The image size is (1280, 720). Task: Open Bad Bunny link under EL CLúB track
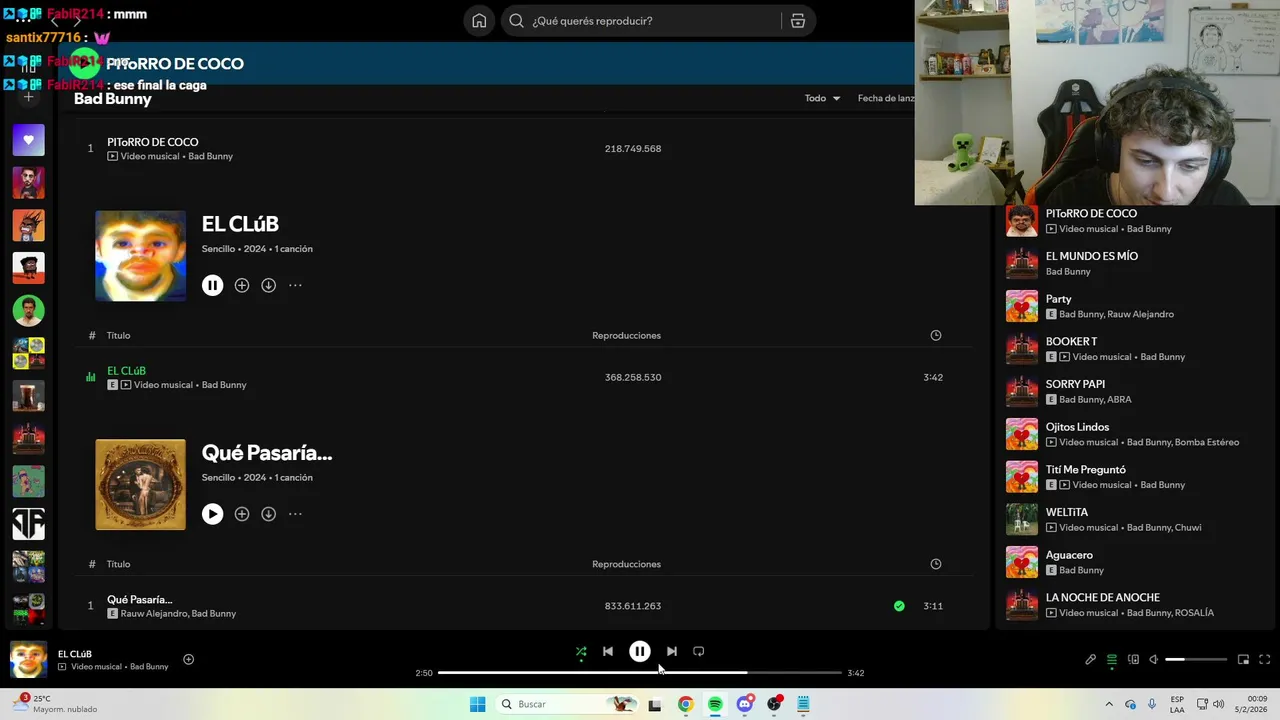tap(224, 385)
